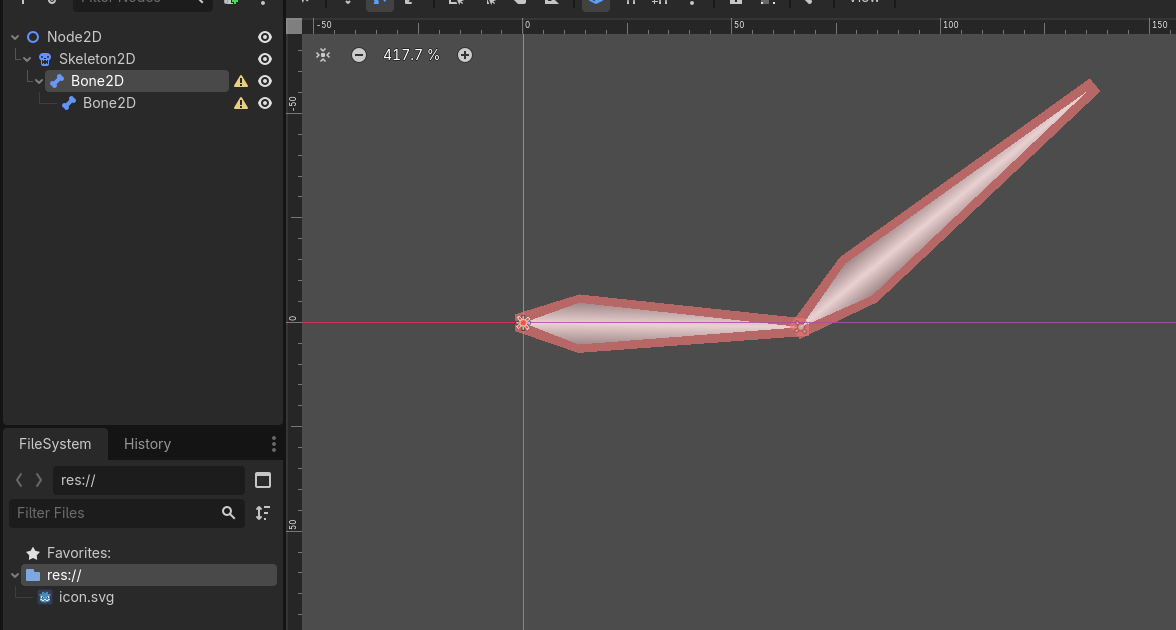
Task: Collapse the Skeleton2D node children
Action: [x=27, y=59]
